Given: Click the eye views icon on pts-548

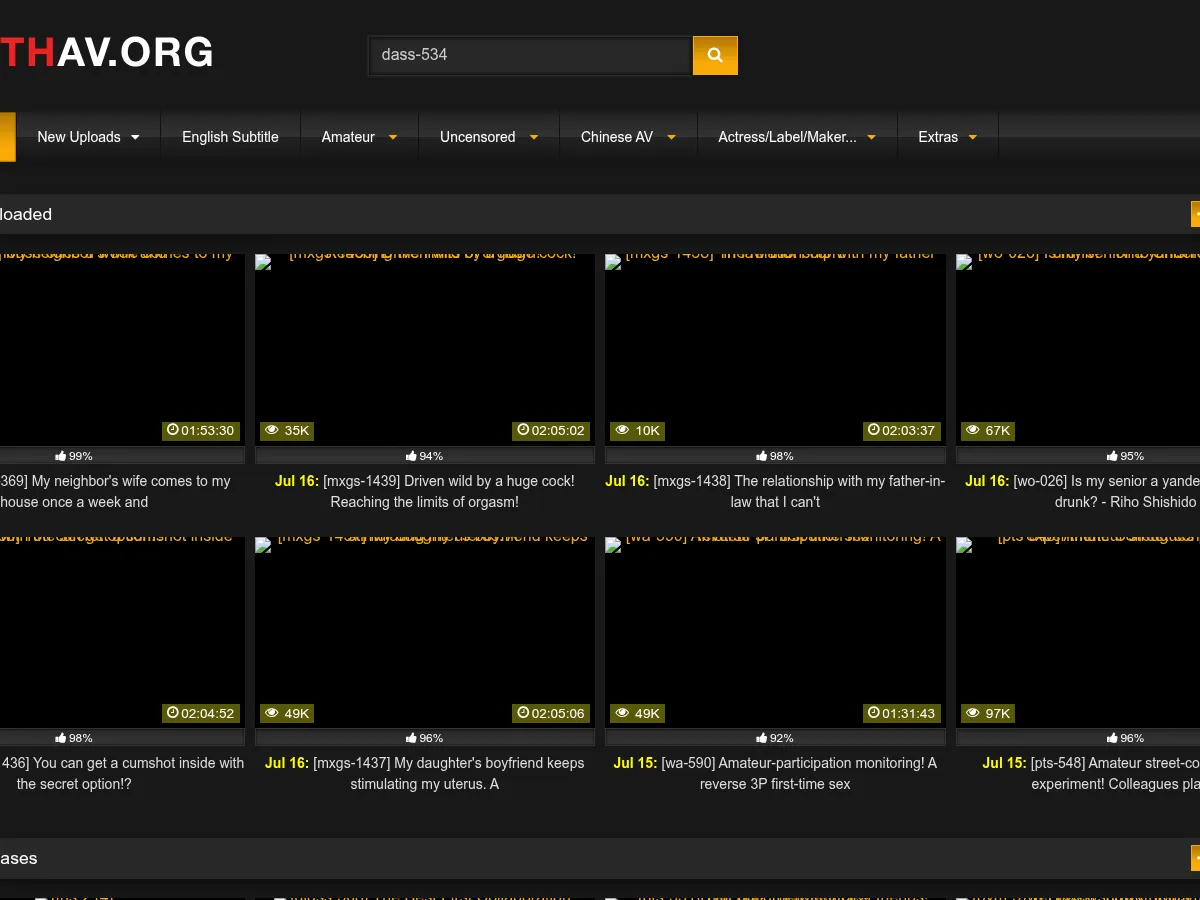Looking at the screenshot, I should coord(972,713).
